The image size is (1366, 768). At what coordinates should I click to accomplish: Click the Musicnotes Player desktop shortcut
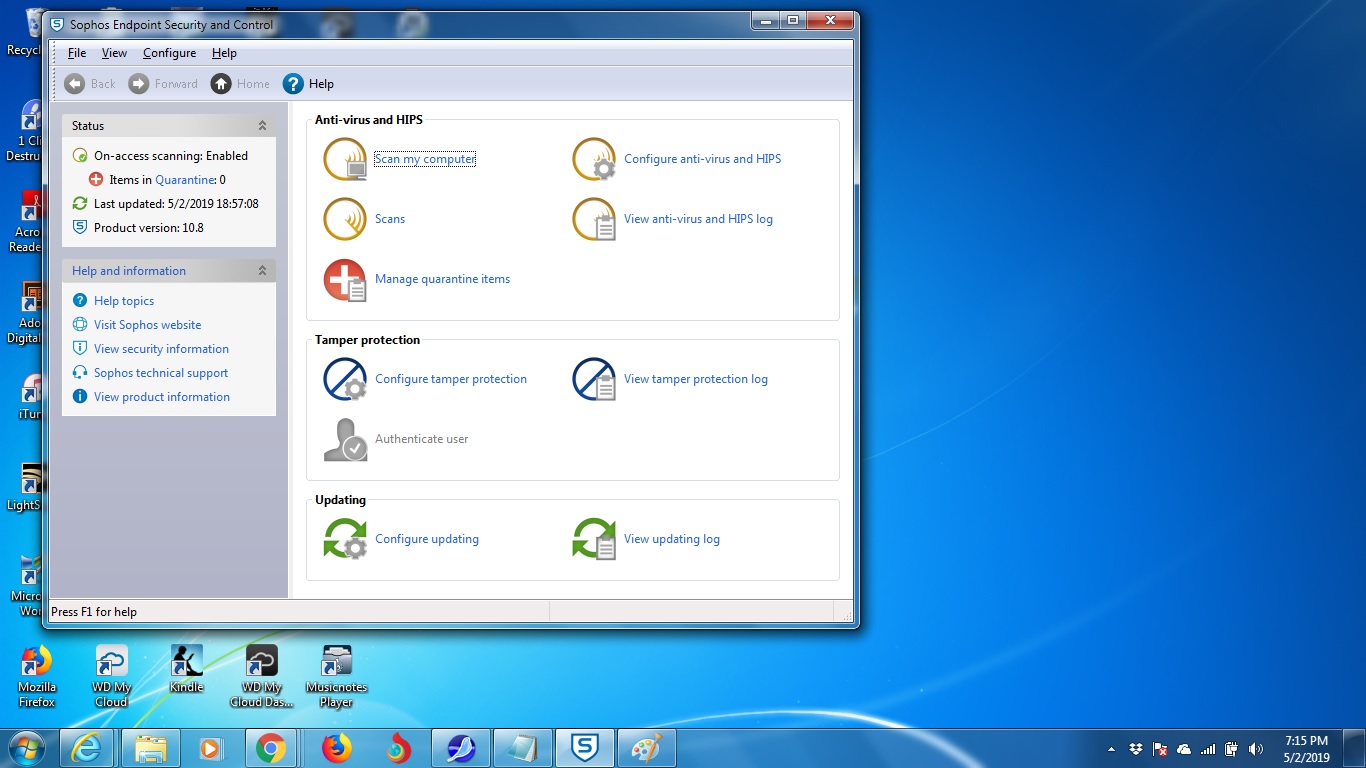[x=336, y=677]
